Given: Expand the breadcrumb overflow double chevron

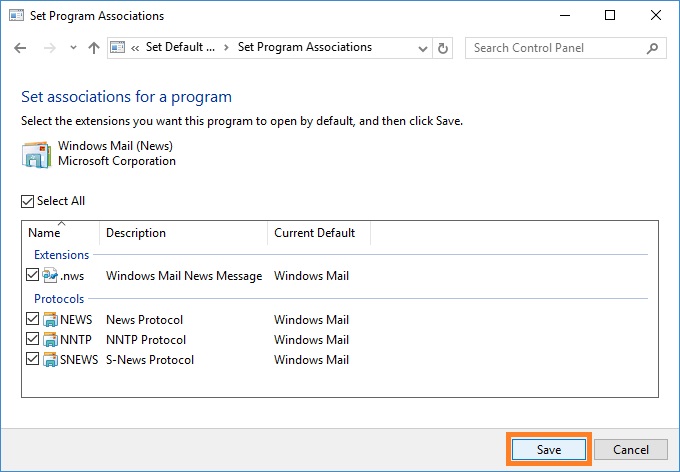Looking at the screenshot, I should pos(135,48).
